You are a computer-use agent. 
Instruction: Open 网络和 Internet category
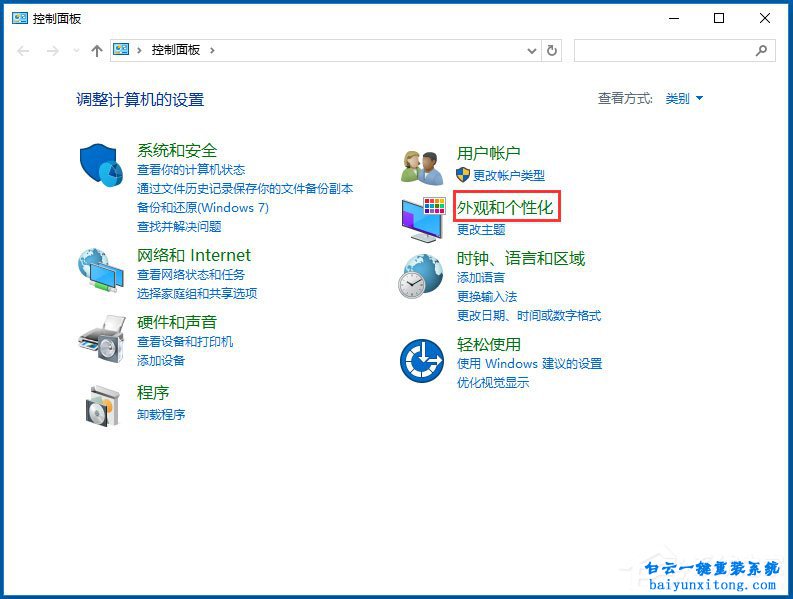[x=194, y=255]
